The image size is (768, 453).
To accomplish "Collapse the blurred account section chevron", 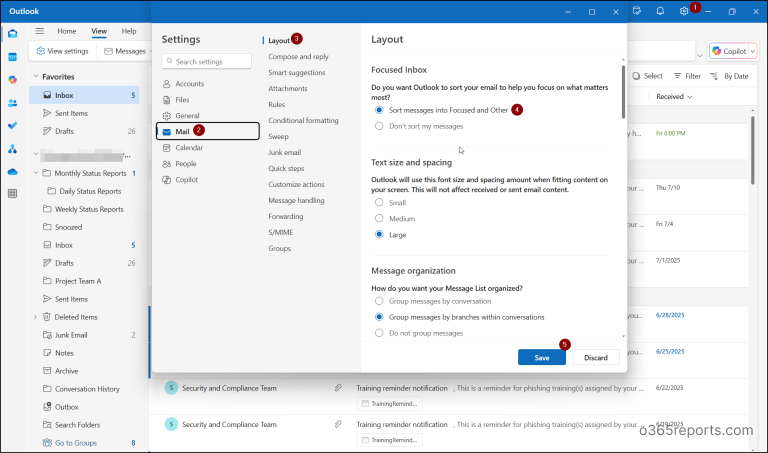I will (x=35, y=154).
